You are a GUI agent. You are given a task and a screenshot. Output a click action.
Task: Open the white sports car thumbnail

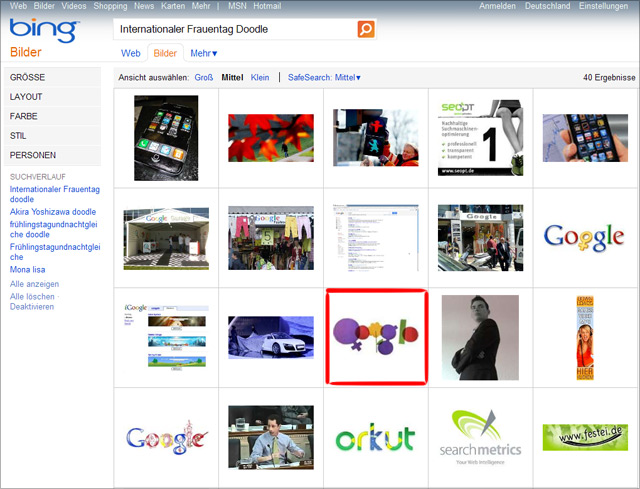click(x=271, y=338)
